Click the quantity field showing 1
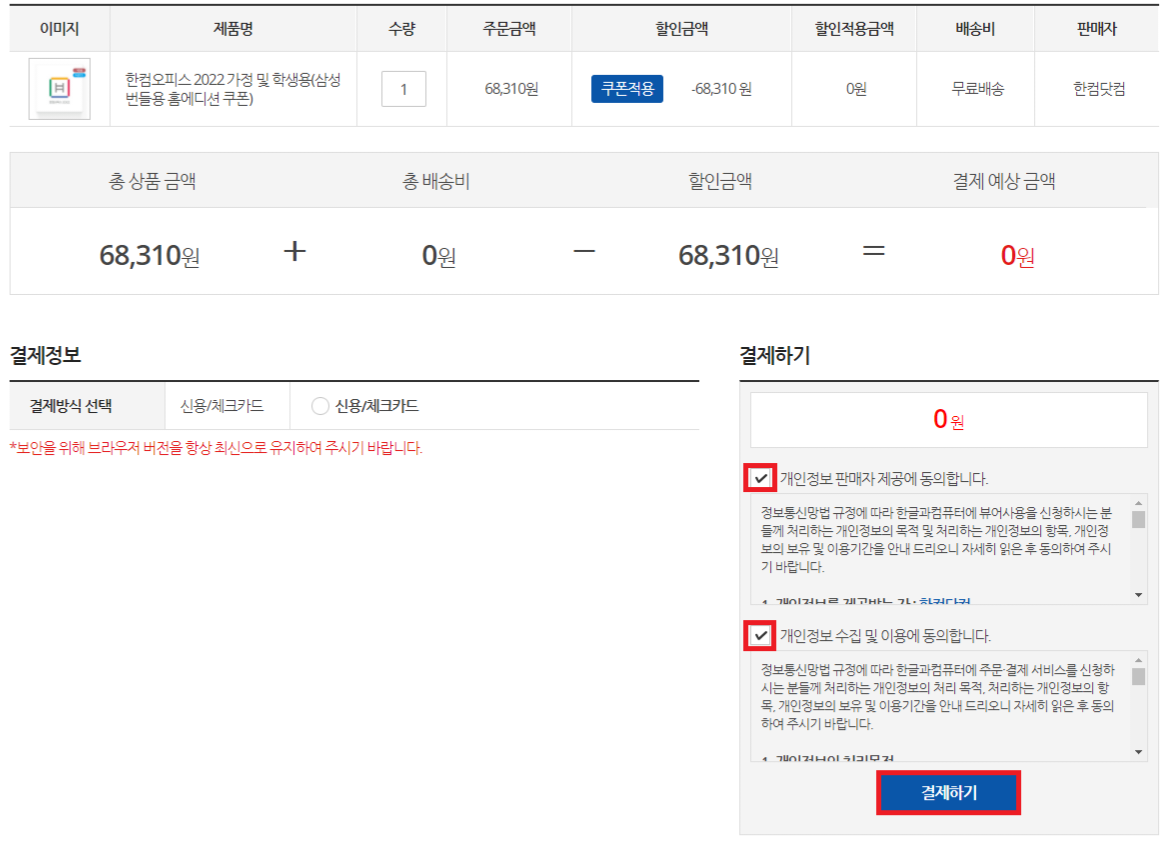 [x=404, y=89]
